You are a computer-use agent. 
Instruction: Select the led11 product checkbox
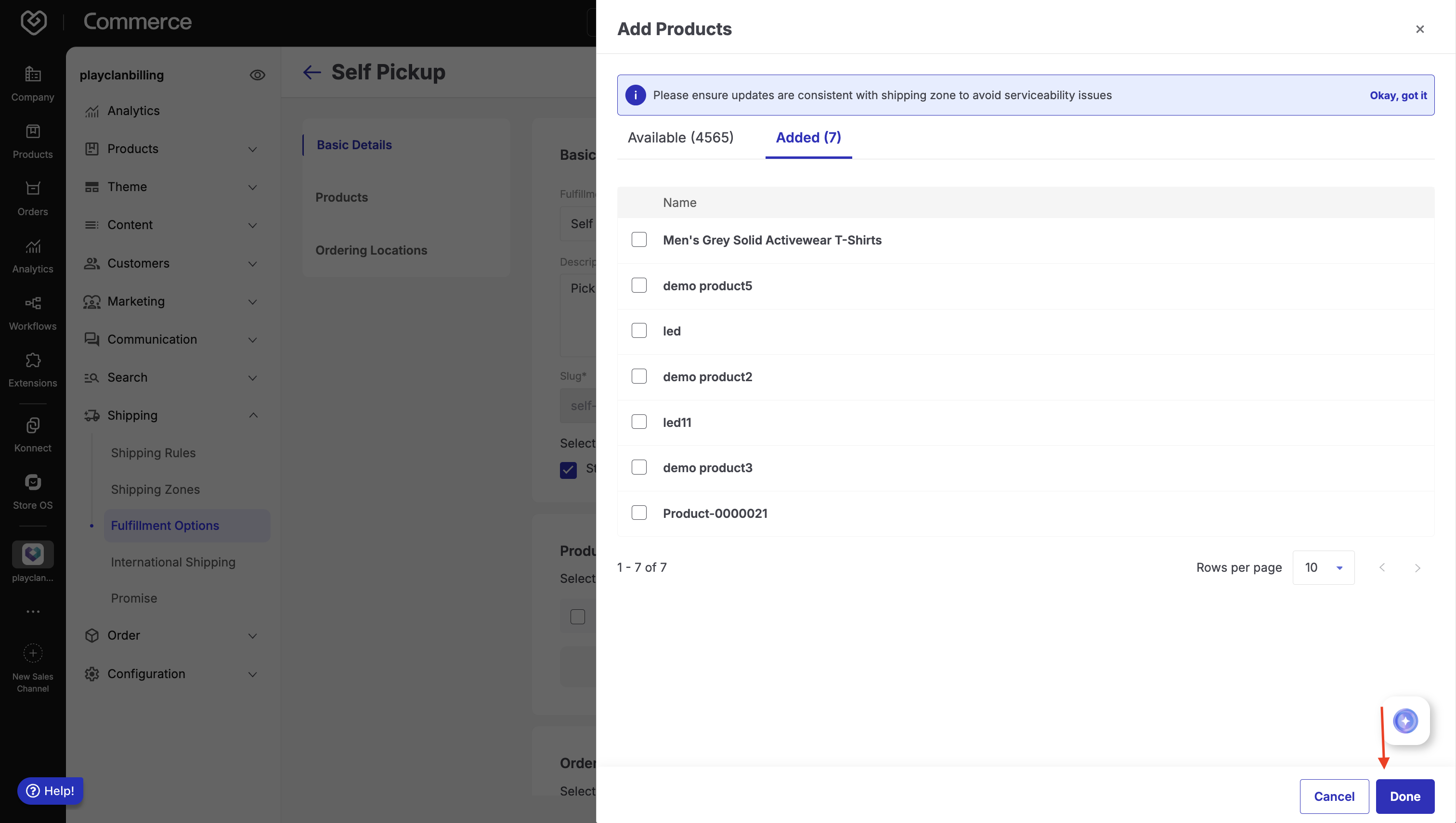click(639, 422)
